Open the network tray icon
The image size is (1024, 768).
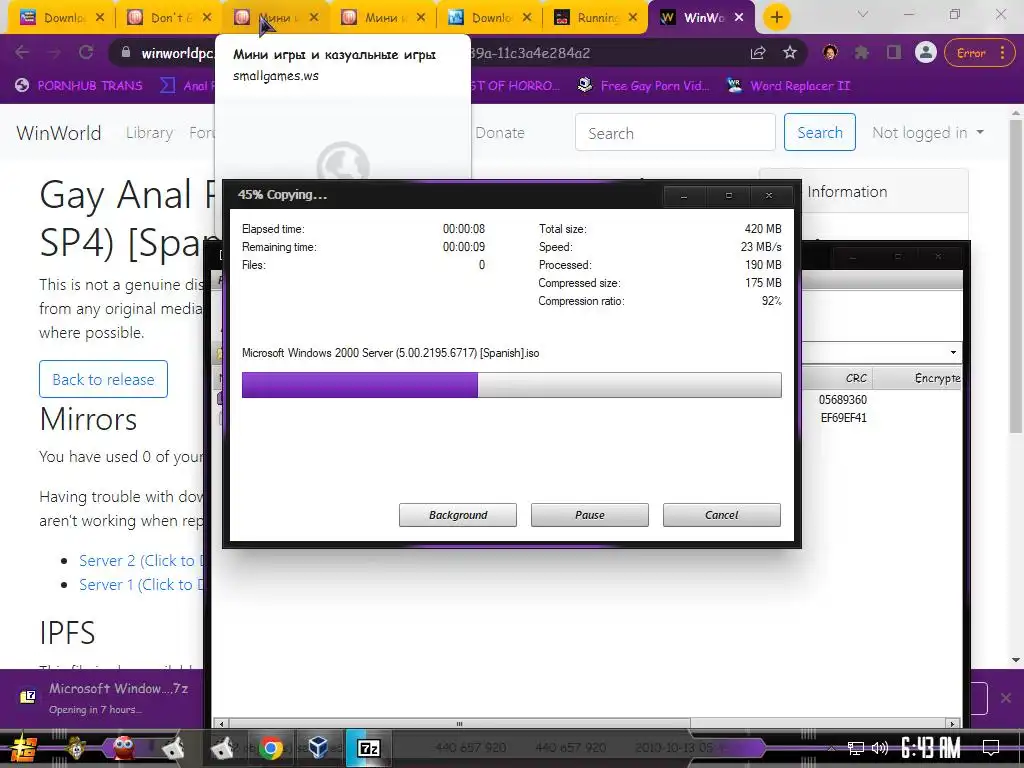[856, 748]
